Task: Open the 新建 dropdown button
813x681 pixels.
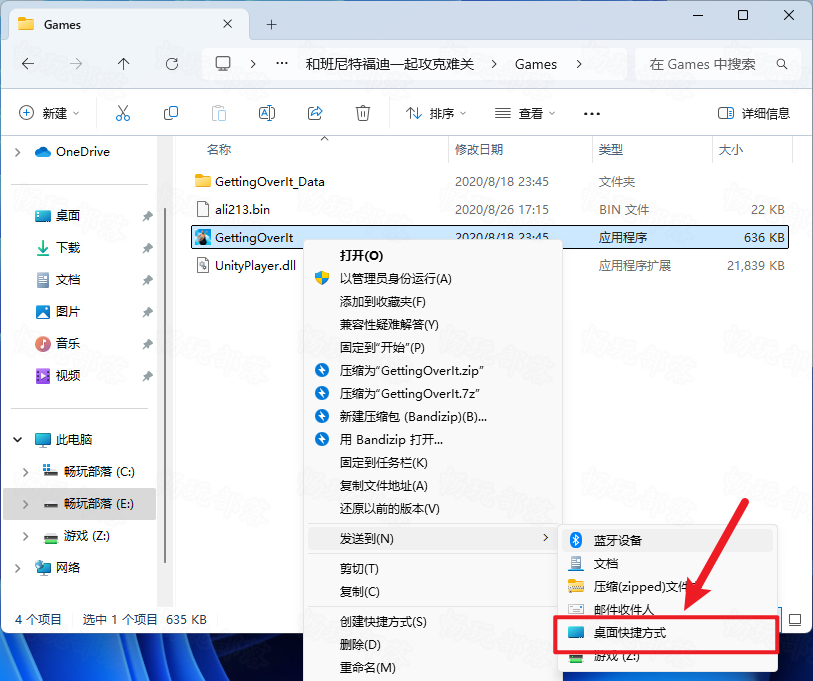Action: click(49, 113)
